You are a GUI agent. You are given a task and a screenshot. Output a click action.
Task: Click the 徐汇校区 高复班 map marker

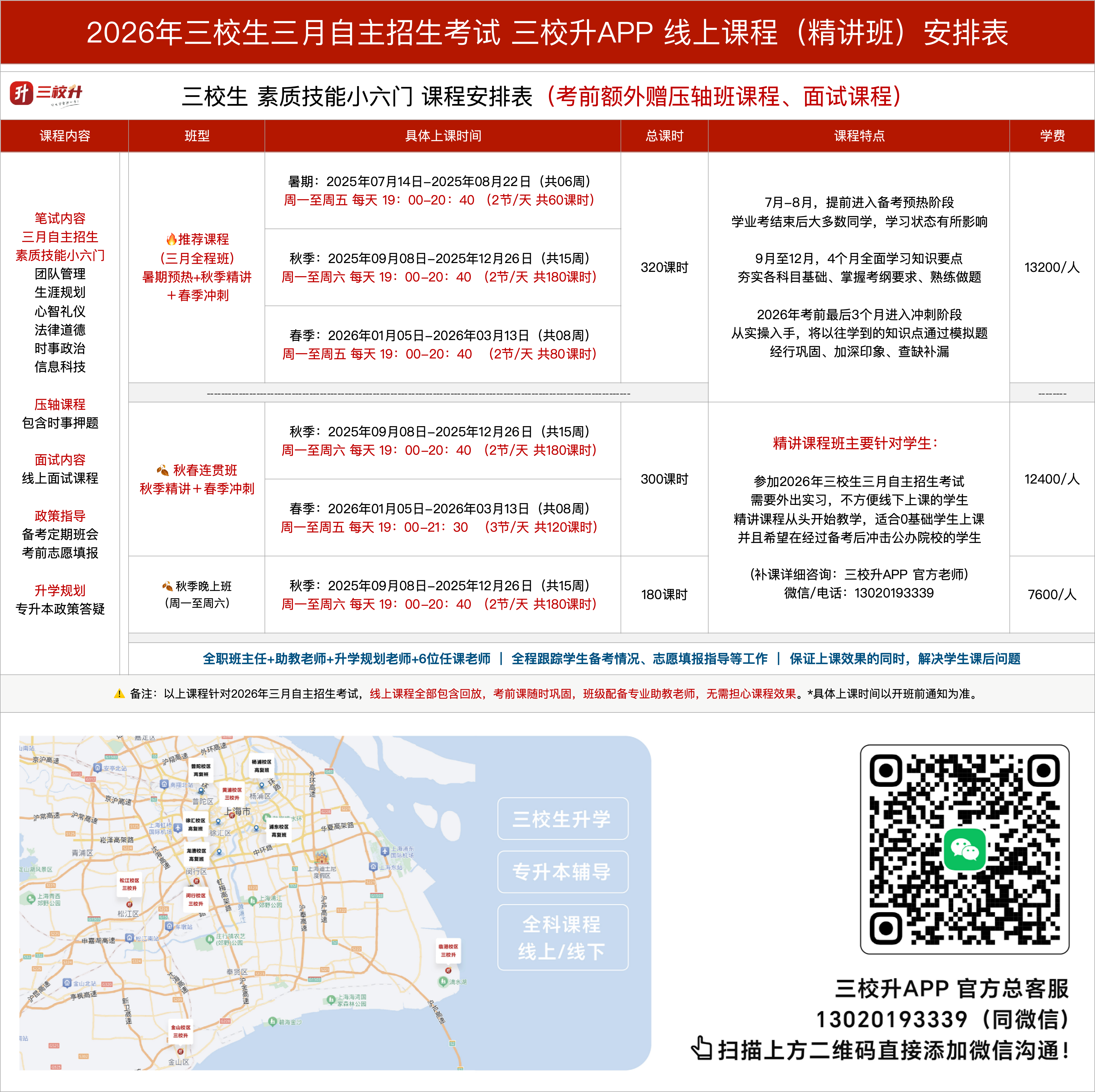tap(196, 824)
